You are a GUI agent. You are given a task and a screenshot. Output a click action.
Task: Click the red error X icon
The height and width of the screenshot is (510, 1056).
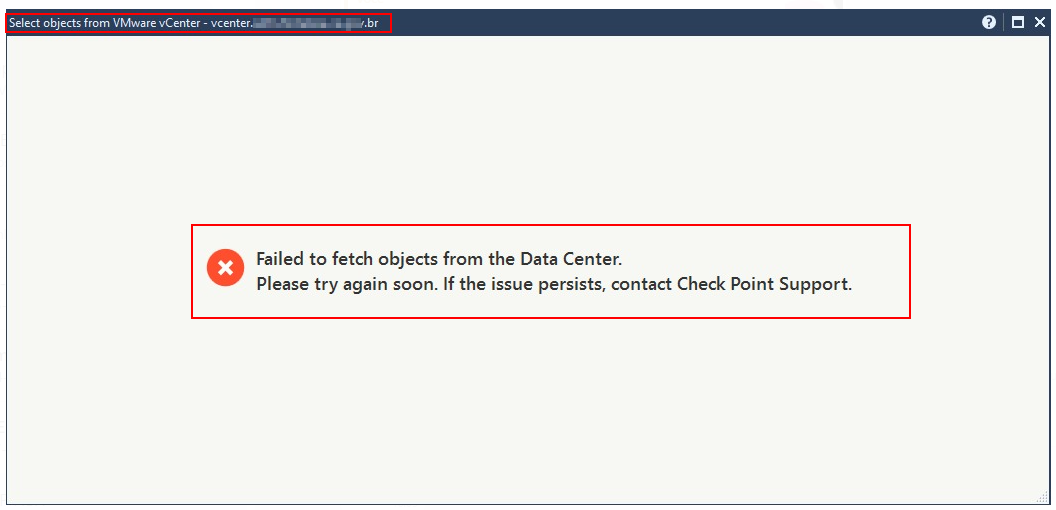point(225,268)
